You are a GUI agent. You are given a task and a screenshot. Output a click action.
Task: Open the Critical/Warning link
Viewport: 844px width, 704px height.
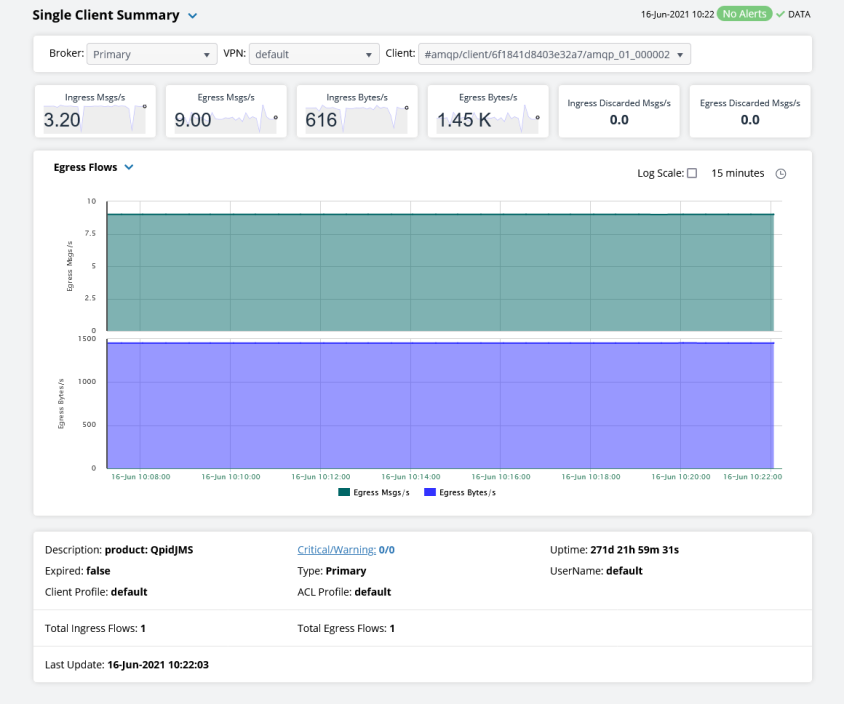[x=336, y=549]
